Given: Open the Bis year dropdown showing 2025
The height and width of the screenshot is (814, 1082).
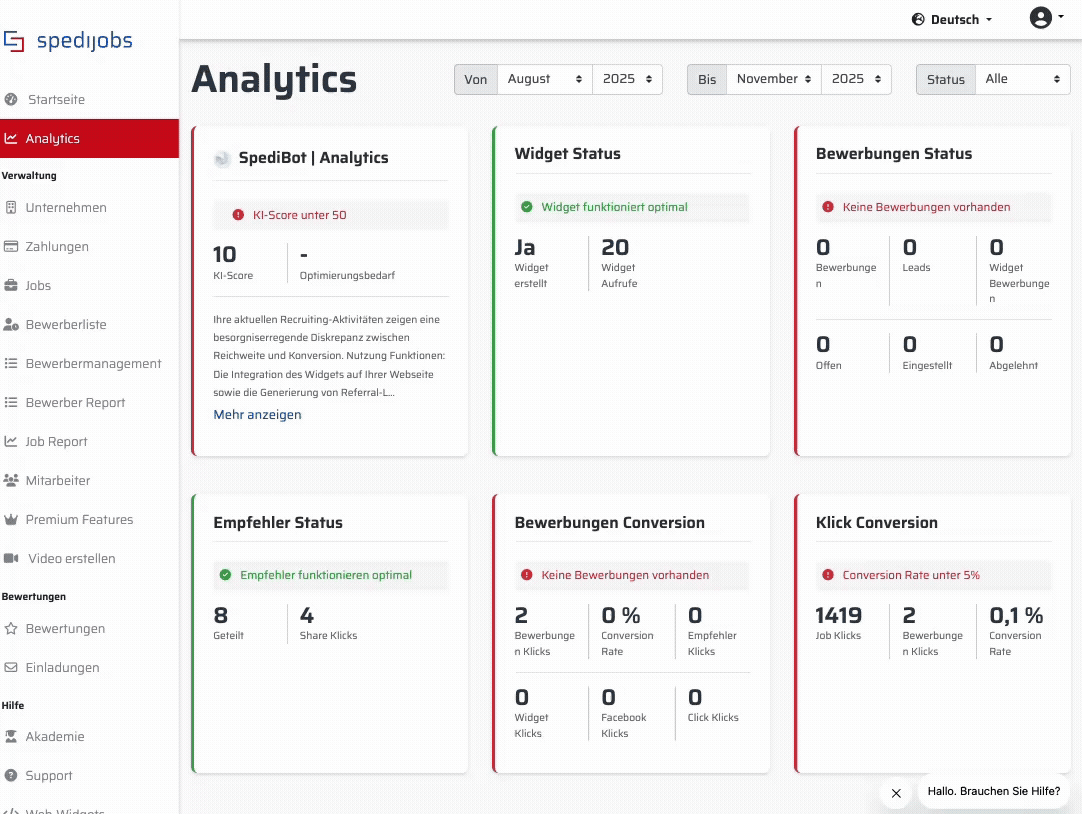Looking at the screenshot, I should coord(856,79).
